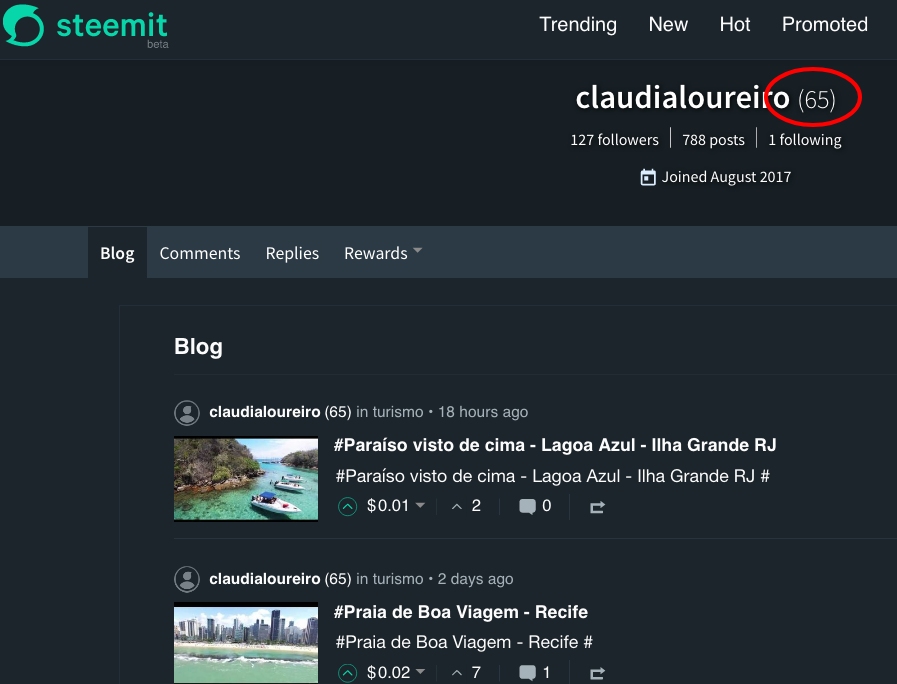Open the turismo tag on the 18 hours ago post
897x684 pixels.
pyautogui.click(x=398, y=412)
